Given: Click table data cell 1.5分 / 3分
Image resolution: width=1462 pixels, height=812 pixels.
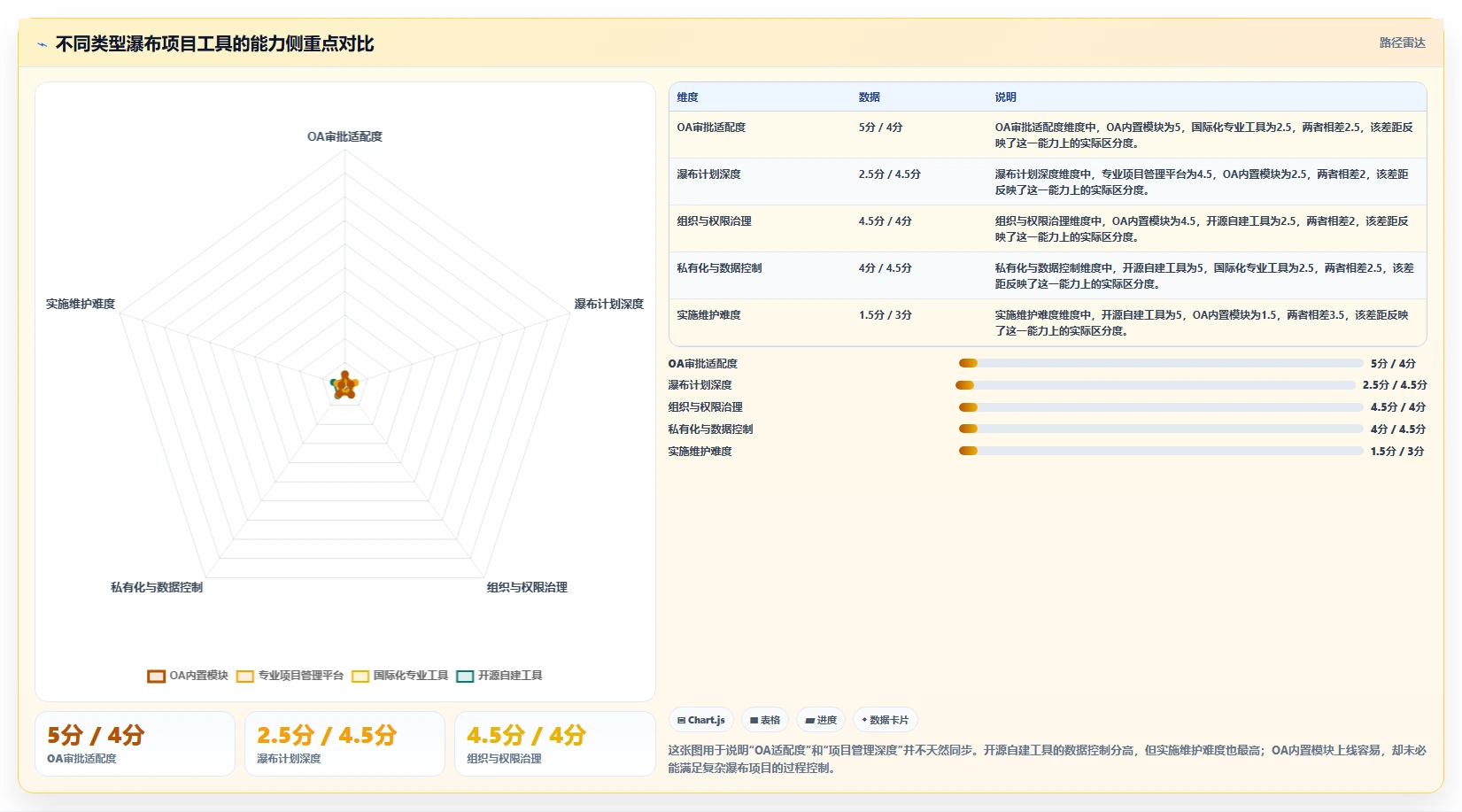Looking at the screenshot, I should [x=885, y=315].
